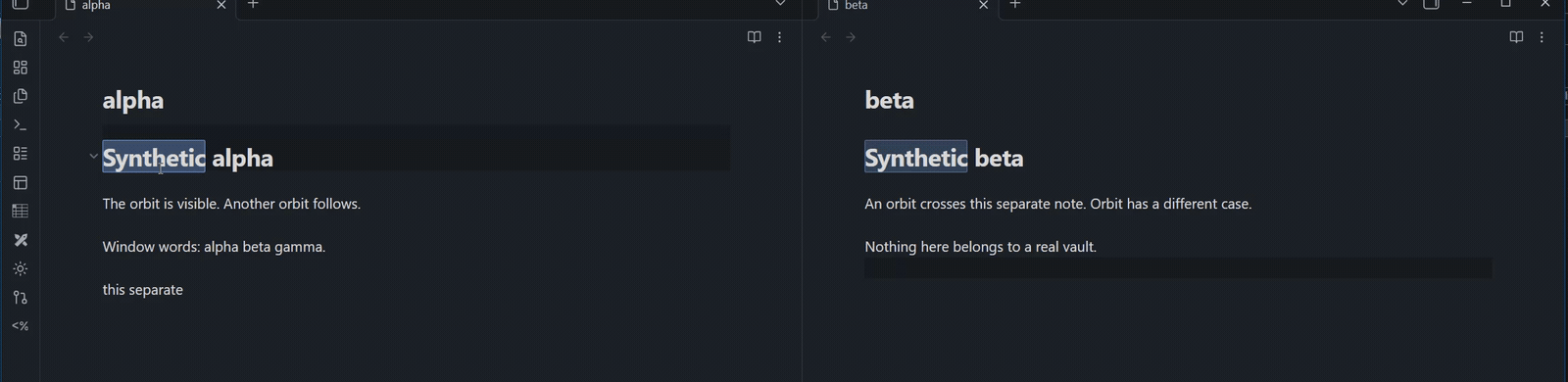Click the four-squares grid ribbon icon
This screenshot has height=382, width=1568.
click(x=20, y=68)
